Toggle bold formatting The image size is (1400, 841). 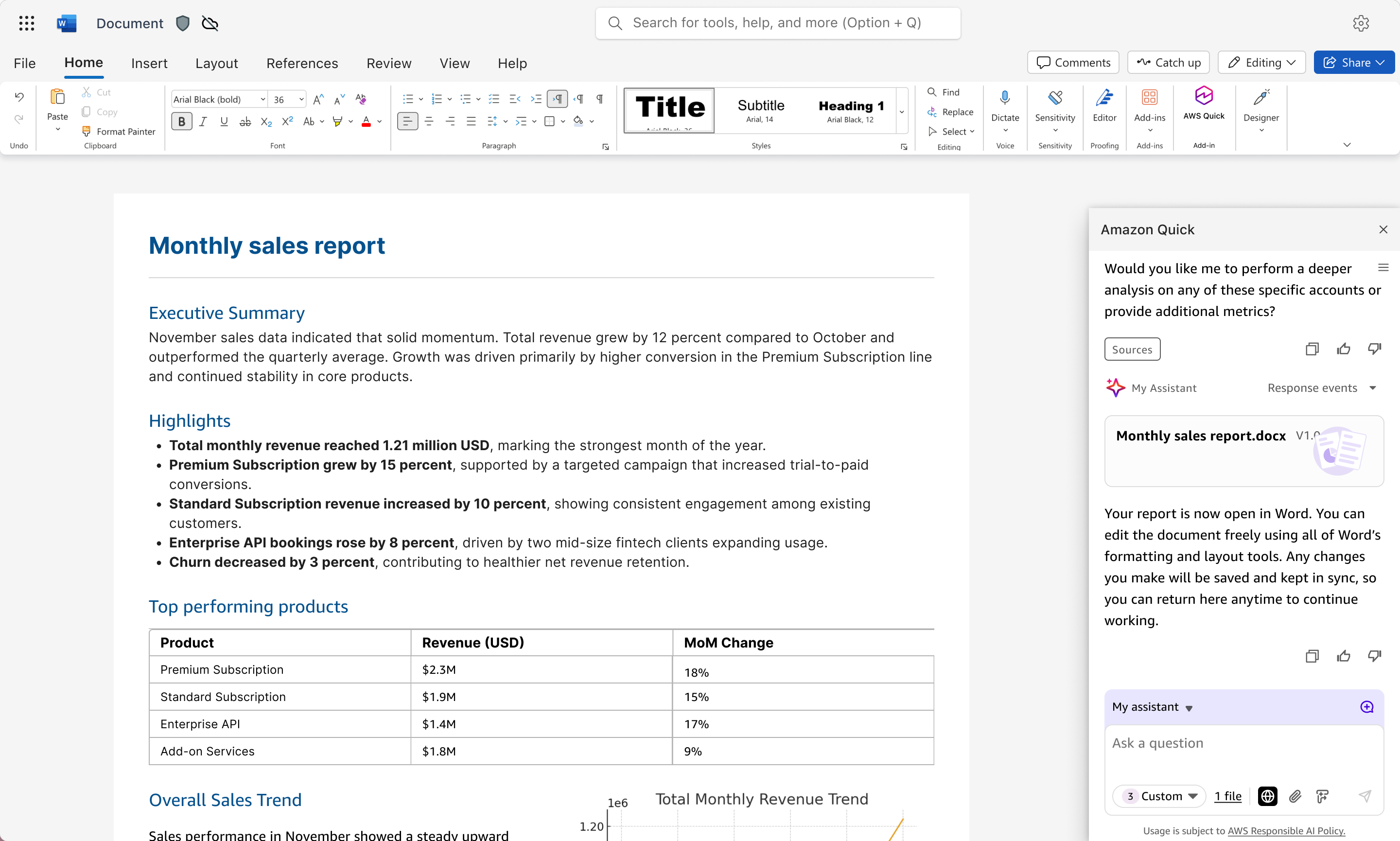181,121
